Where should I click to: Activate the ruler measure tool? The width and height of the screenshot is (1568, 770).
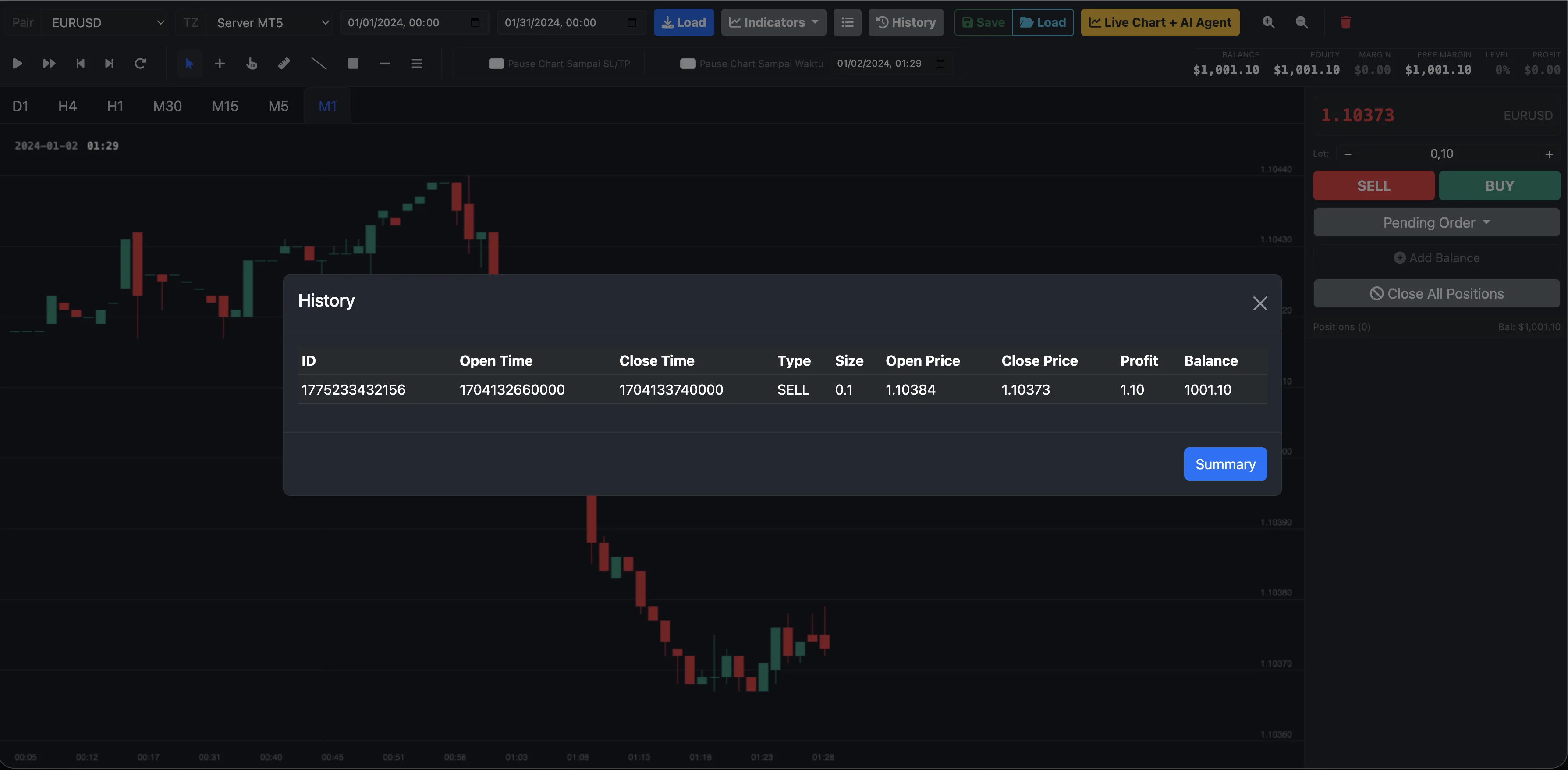284,63
